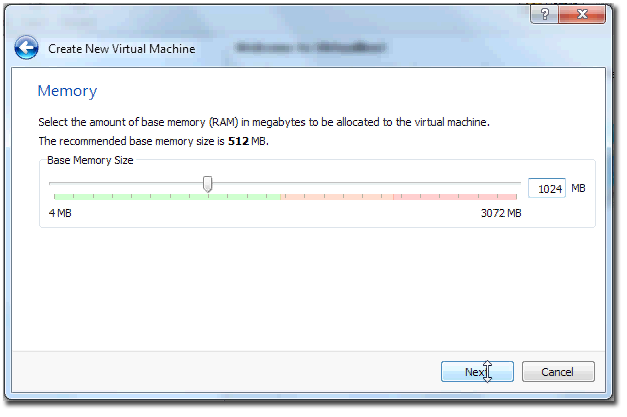Click the Base Memory Size slider handle

(x=207, y=184)
